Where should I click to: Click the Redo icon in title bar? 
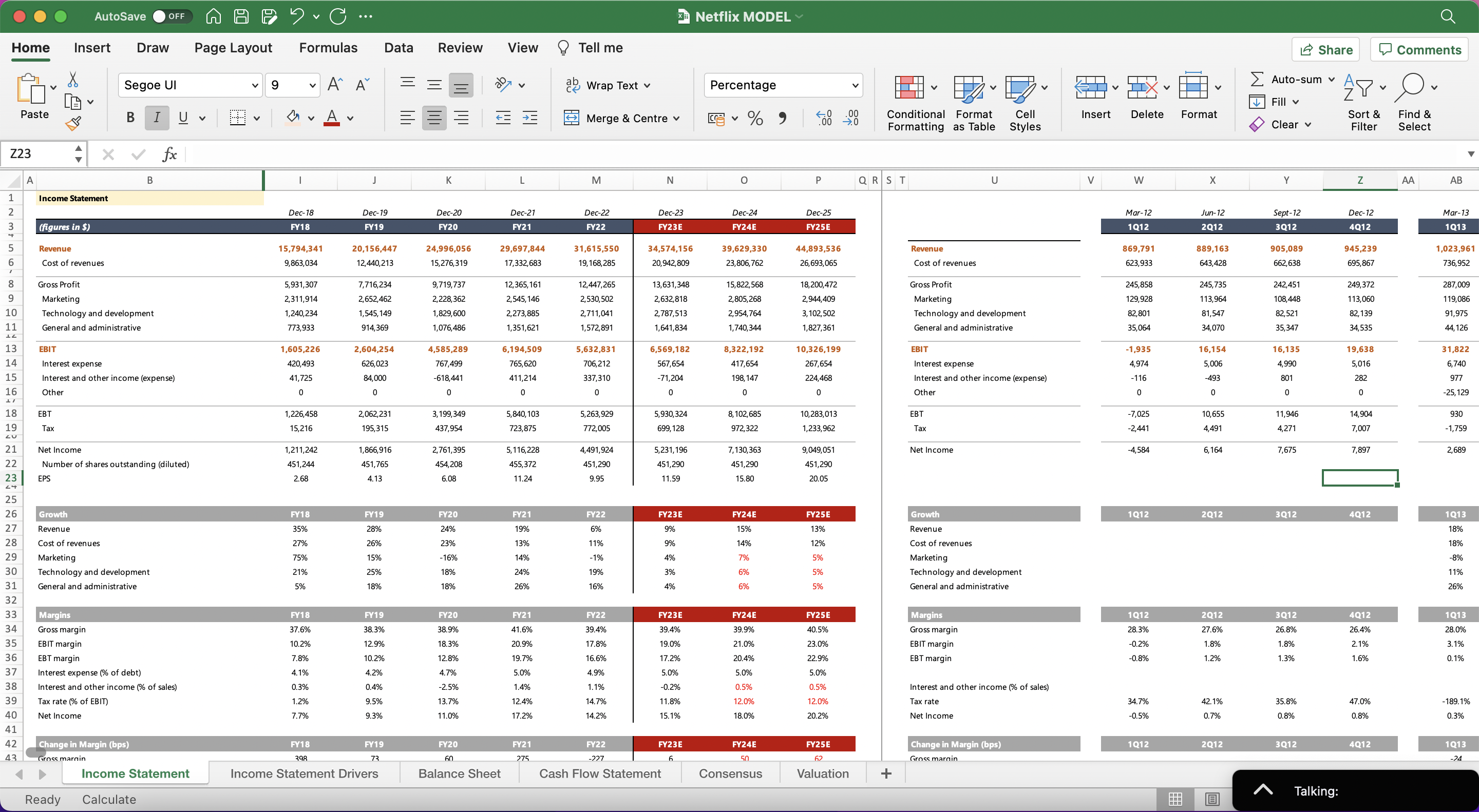(x=338, y=16)
